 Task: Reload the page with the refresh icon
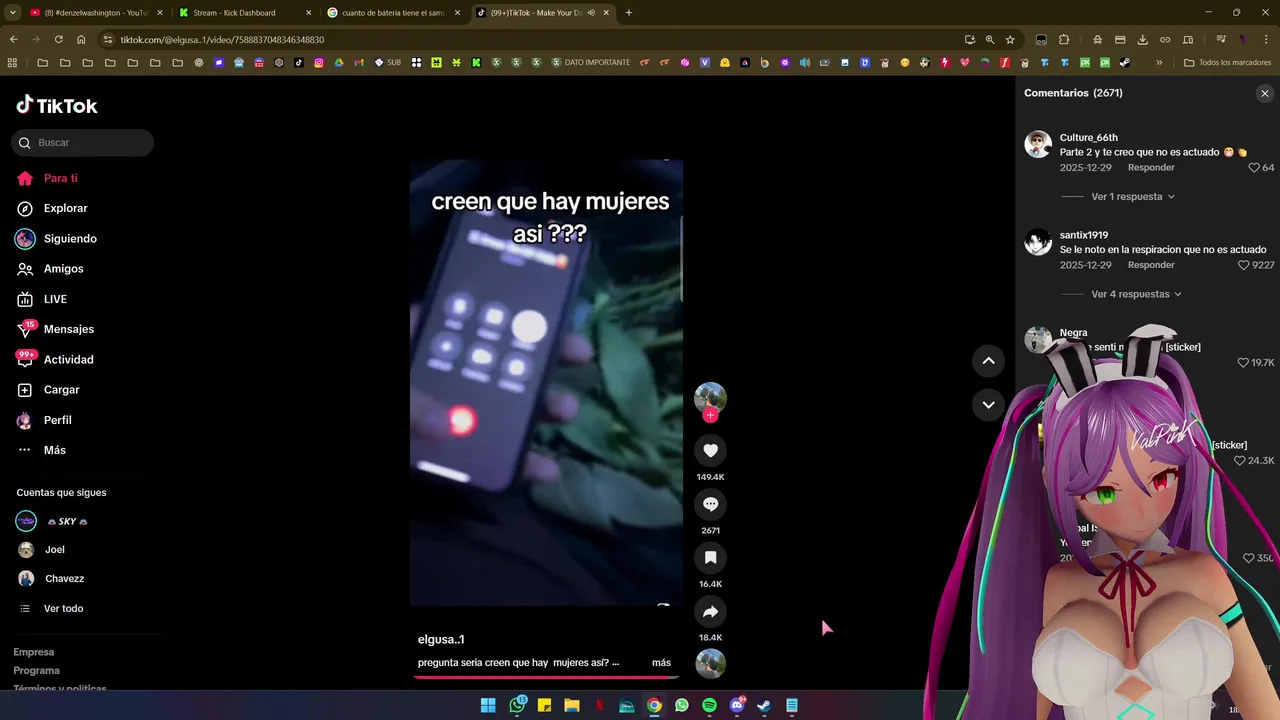point(58,40)
